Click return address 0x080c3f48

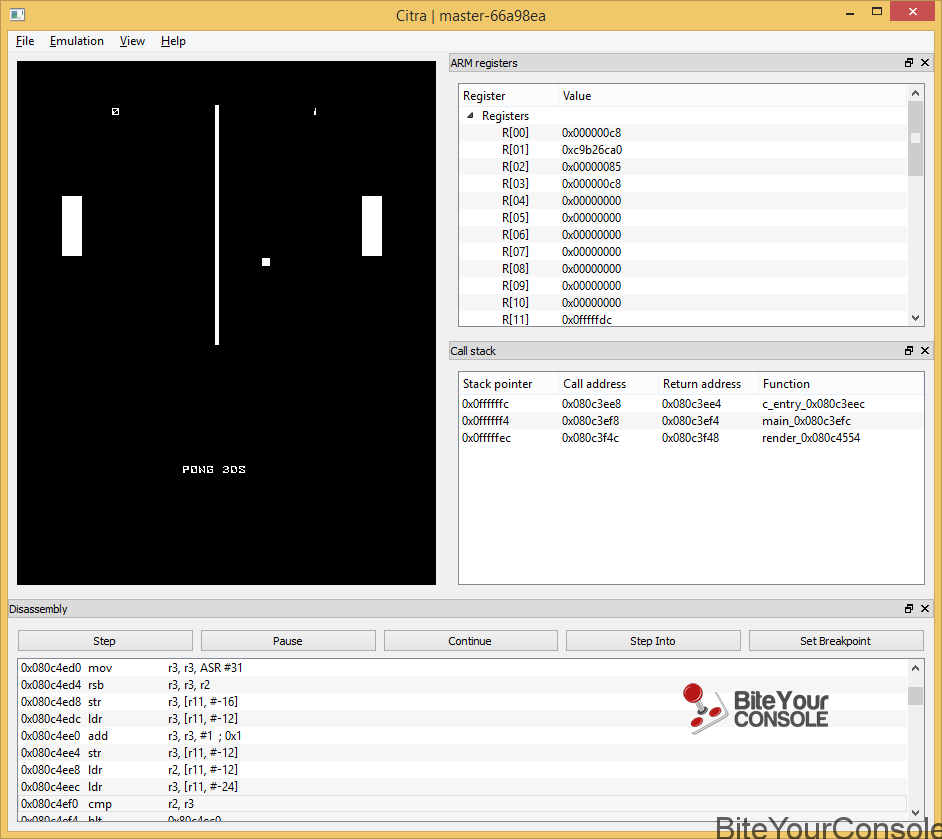pos(690,438)
